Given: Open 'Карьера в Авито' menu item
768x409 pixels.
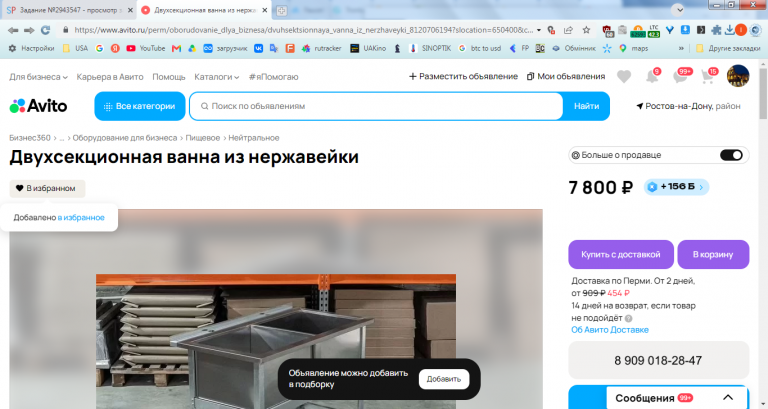Looking at the screenshot, I should click(110, 77).
